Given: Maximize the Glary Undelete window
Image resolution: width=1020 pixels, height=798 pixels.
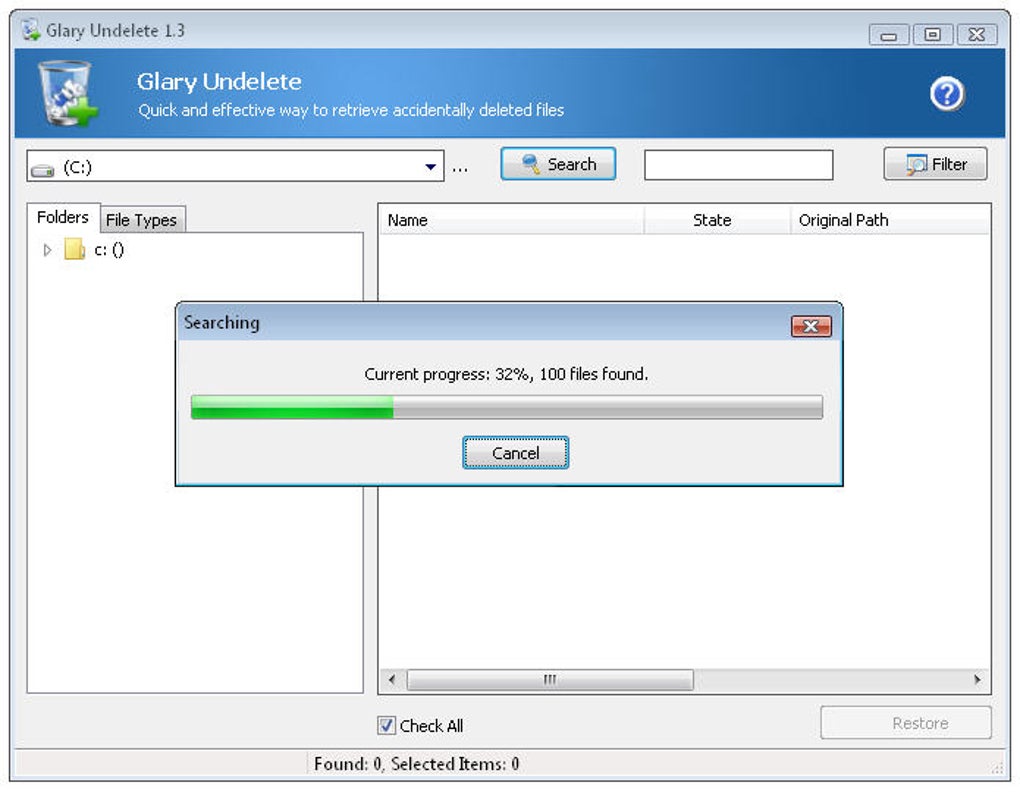Looking at the screenshot, I should [932, 34].
